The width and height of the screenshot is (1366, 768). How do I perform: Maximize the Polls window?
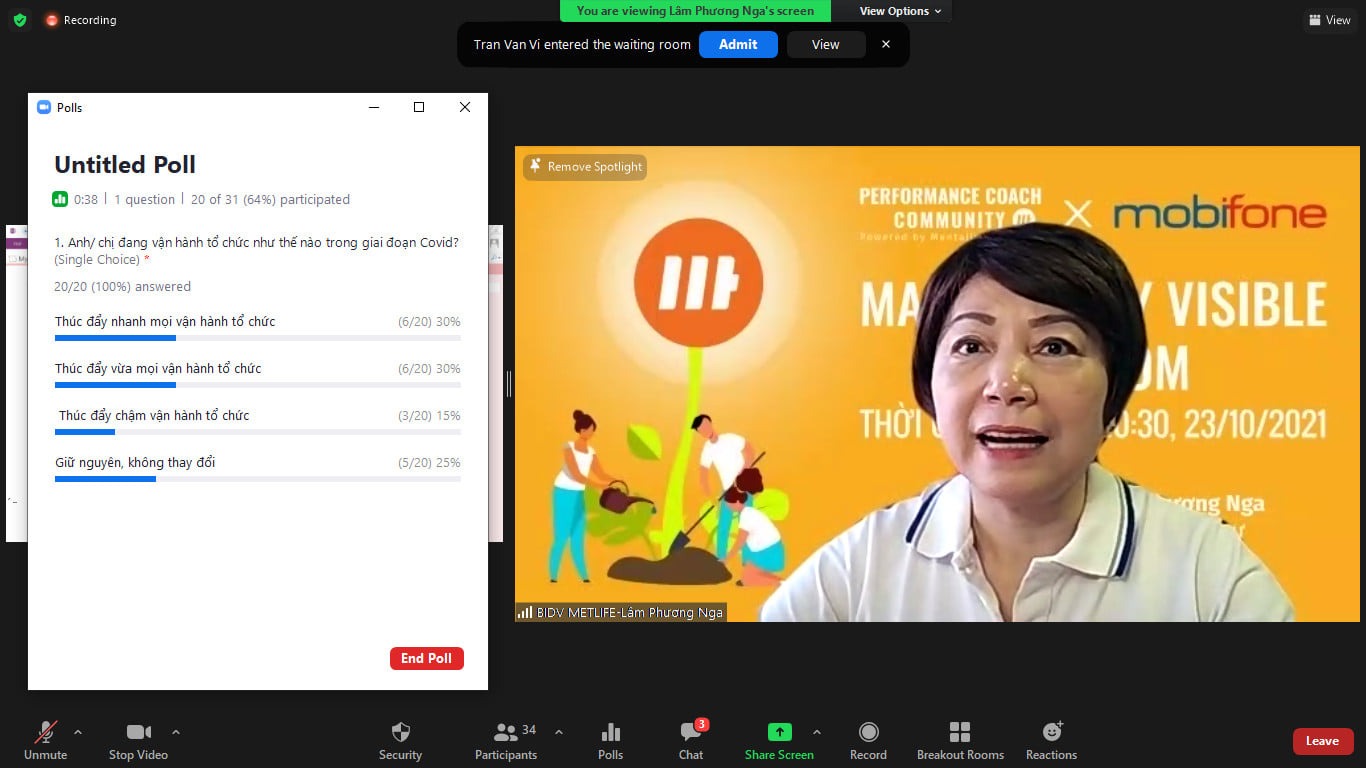point(419,107)
